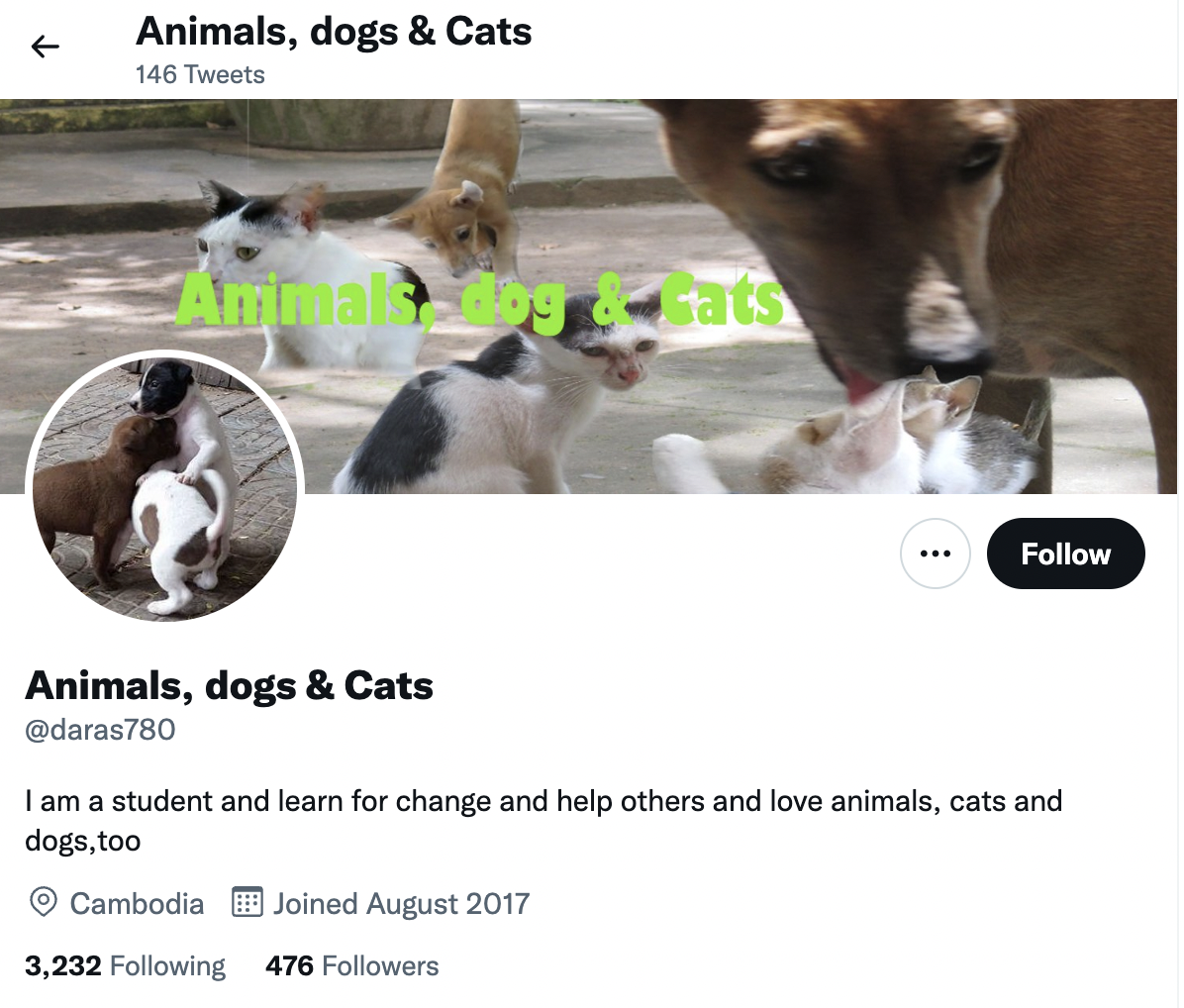Click the calendar icon beside join date
Image resolution: width=1184 pixels, height=1008 pixels.
(247, 902)
